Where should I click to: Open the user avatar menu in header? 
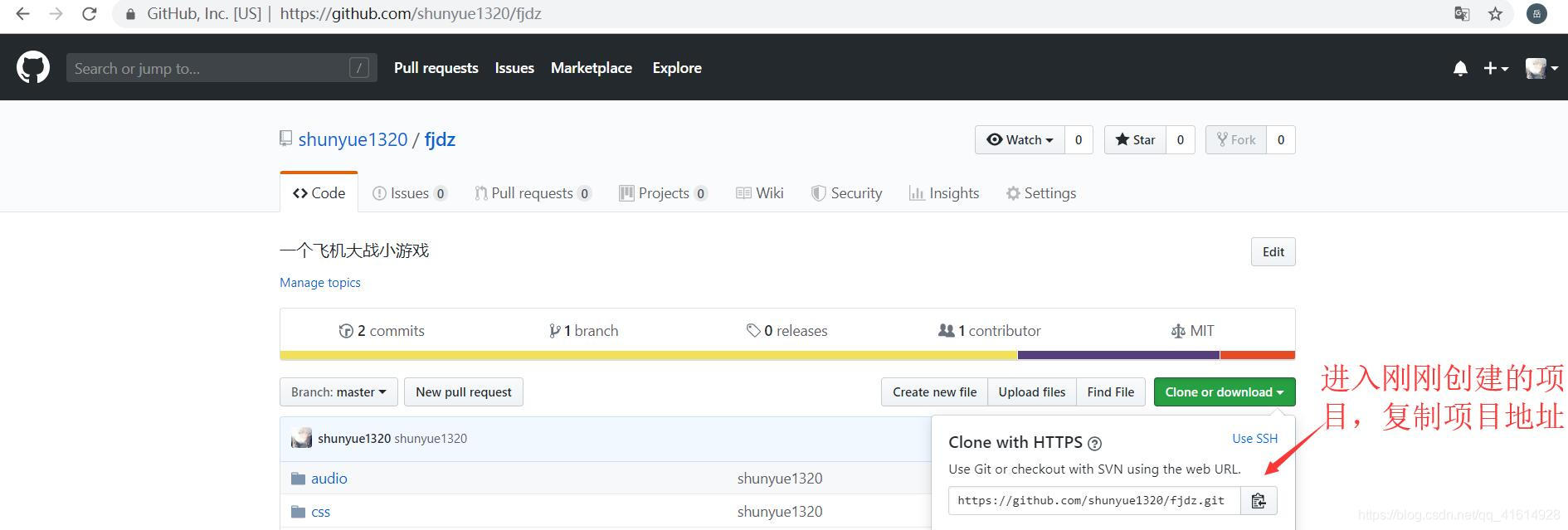point(1541,68)
